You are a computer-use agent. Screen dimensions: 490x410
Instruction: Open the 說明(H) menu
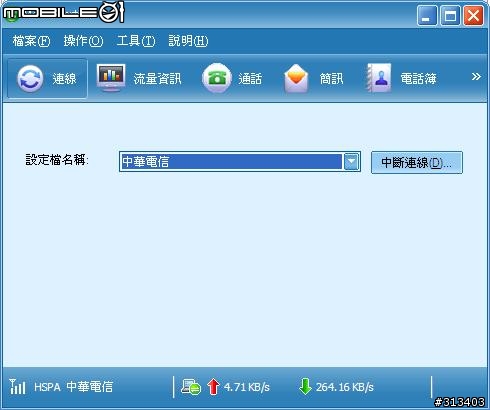point(188,41)
